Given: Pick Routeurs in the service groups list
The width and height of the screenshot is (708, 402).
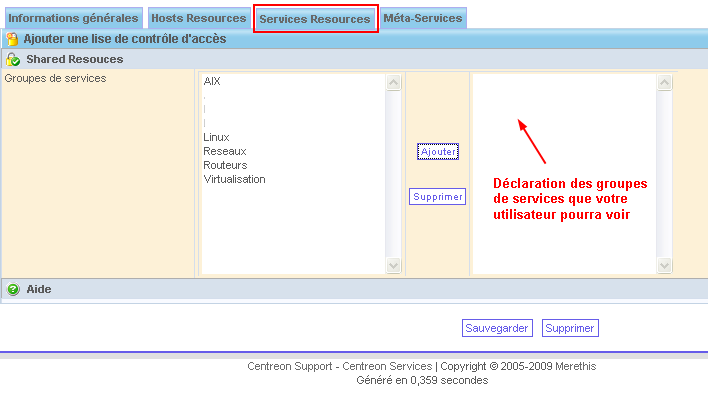Looking at the screenshot, I should coord(225,165).
